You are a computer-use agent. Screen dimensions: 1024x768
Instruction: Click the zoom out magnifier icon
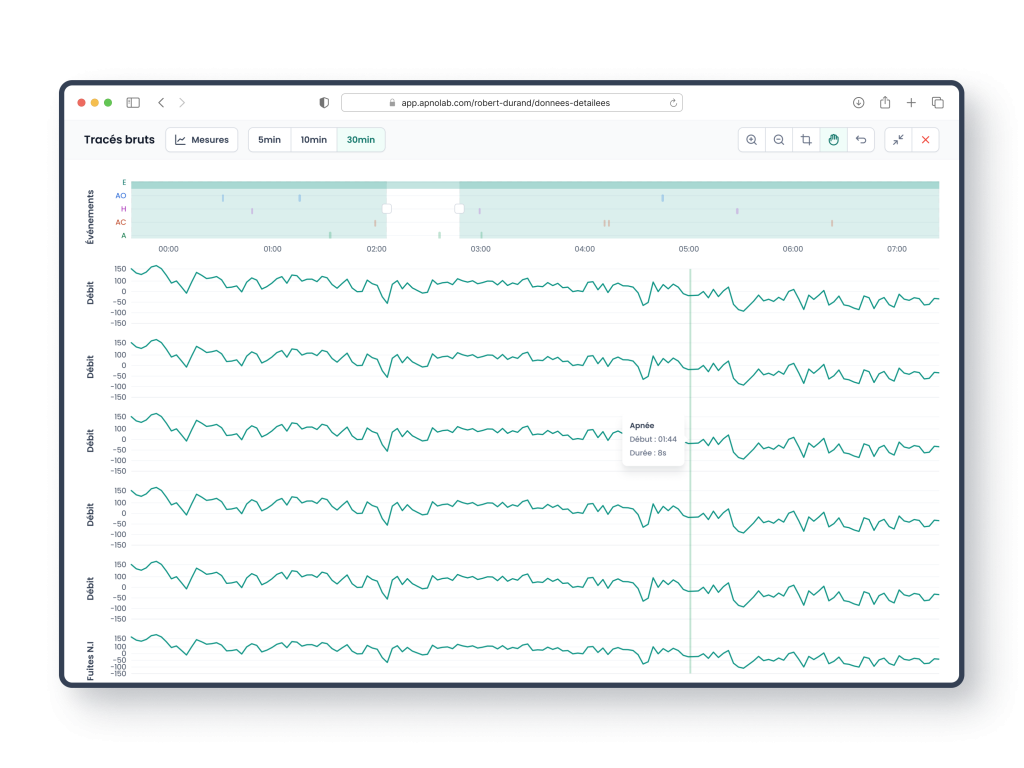[779, 140]
